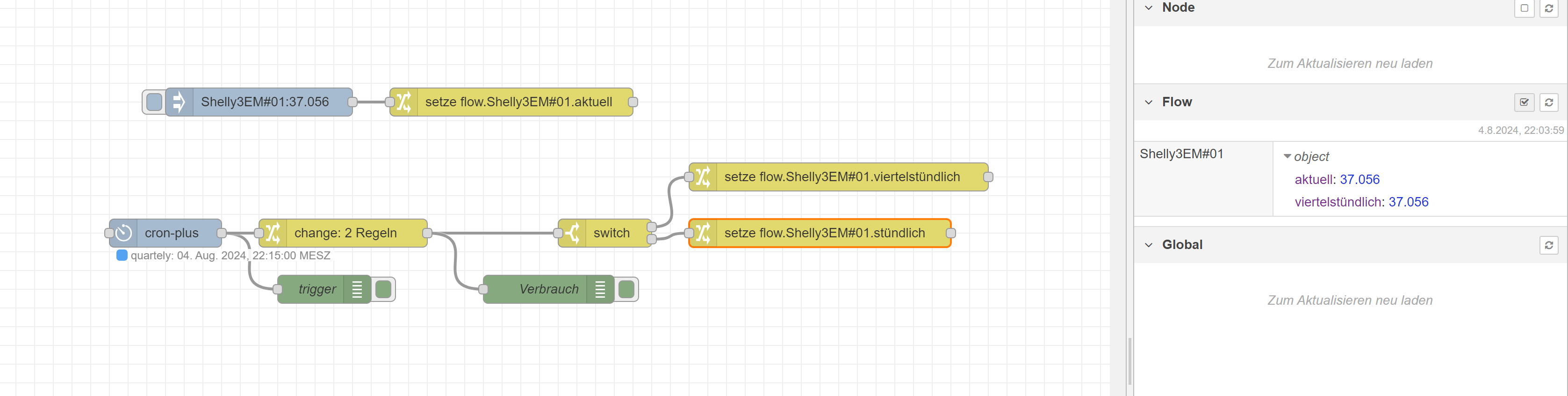Click the Shelly3EM#01 key in Flow context
1568x396 pixels.
point(1181,154)
